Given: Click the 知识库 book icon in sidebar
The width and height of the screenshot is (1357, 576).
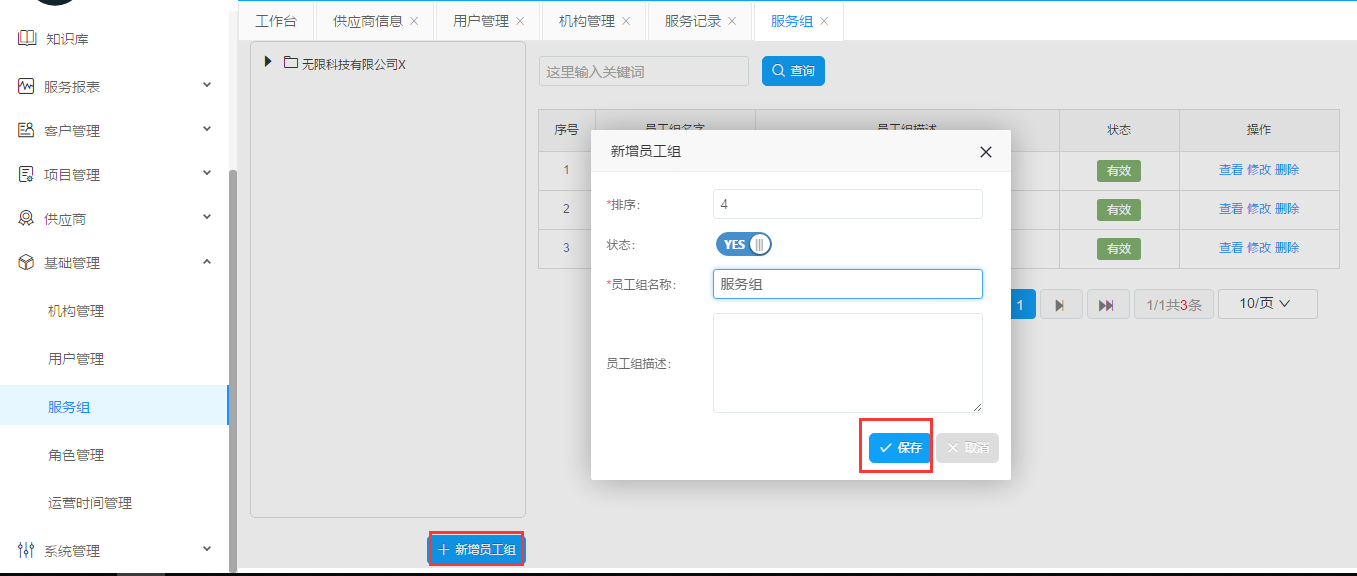Looking at the screenshot, I should [27, 39].
